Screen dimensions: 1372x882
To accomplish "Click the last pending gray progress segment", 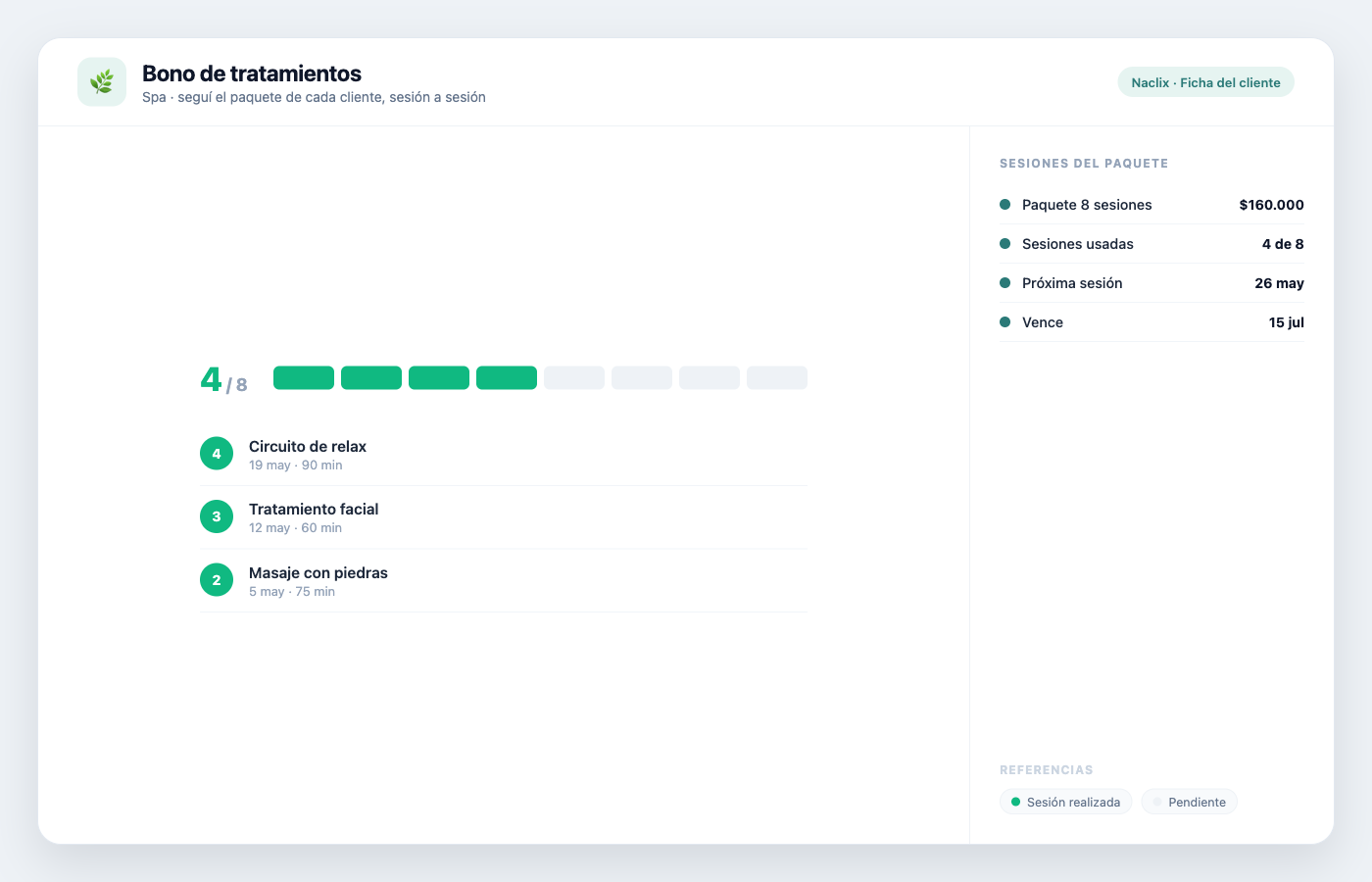I will point(777,378).
